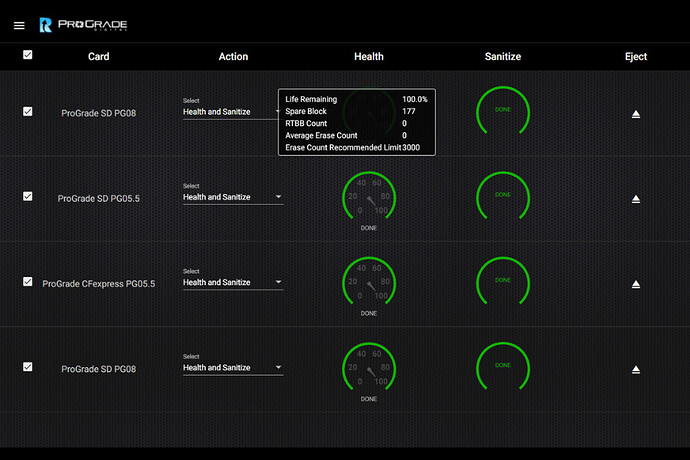Toggle the select-all checkbox in the header
This screenshot has width=690, height=460.
click(x=27, y=55)
